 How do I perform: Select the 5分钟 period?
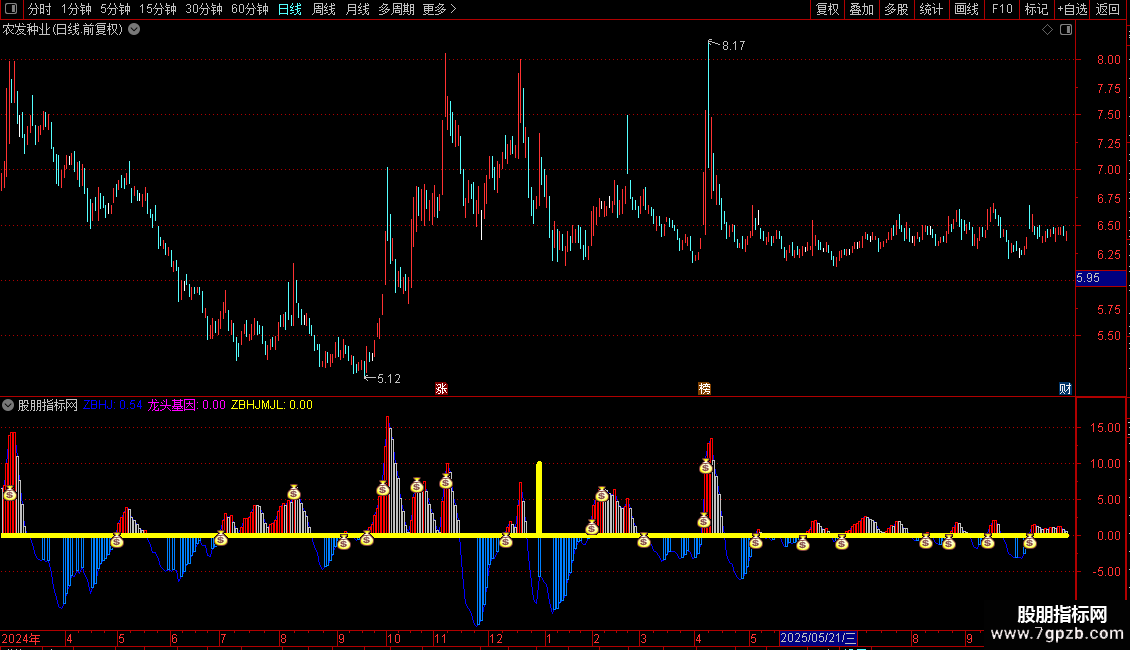tap(115, 9)
